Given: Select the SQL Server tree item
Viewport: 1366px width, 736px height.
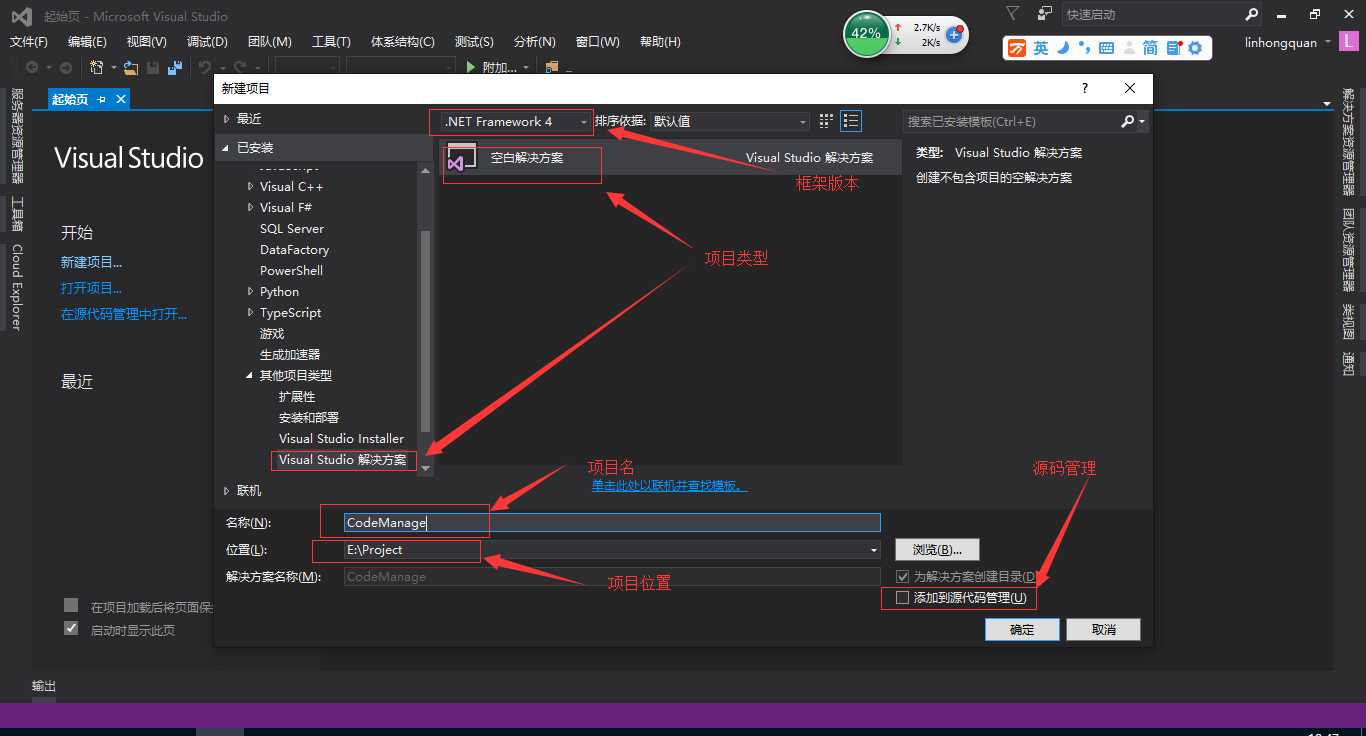Looking at the screenshot, I should coord(292,229).
